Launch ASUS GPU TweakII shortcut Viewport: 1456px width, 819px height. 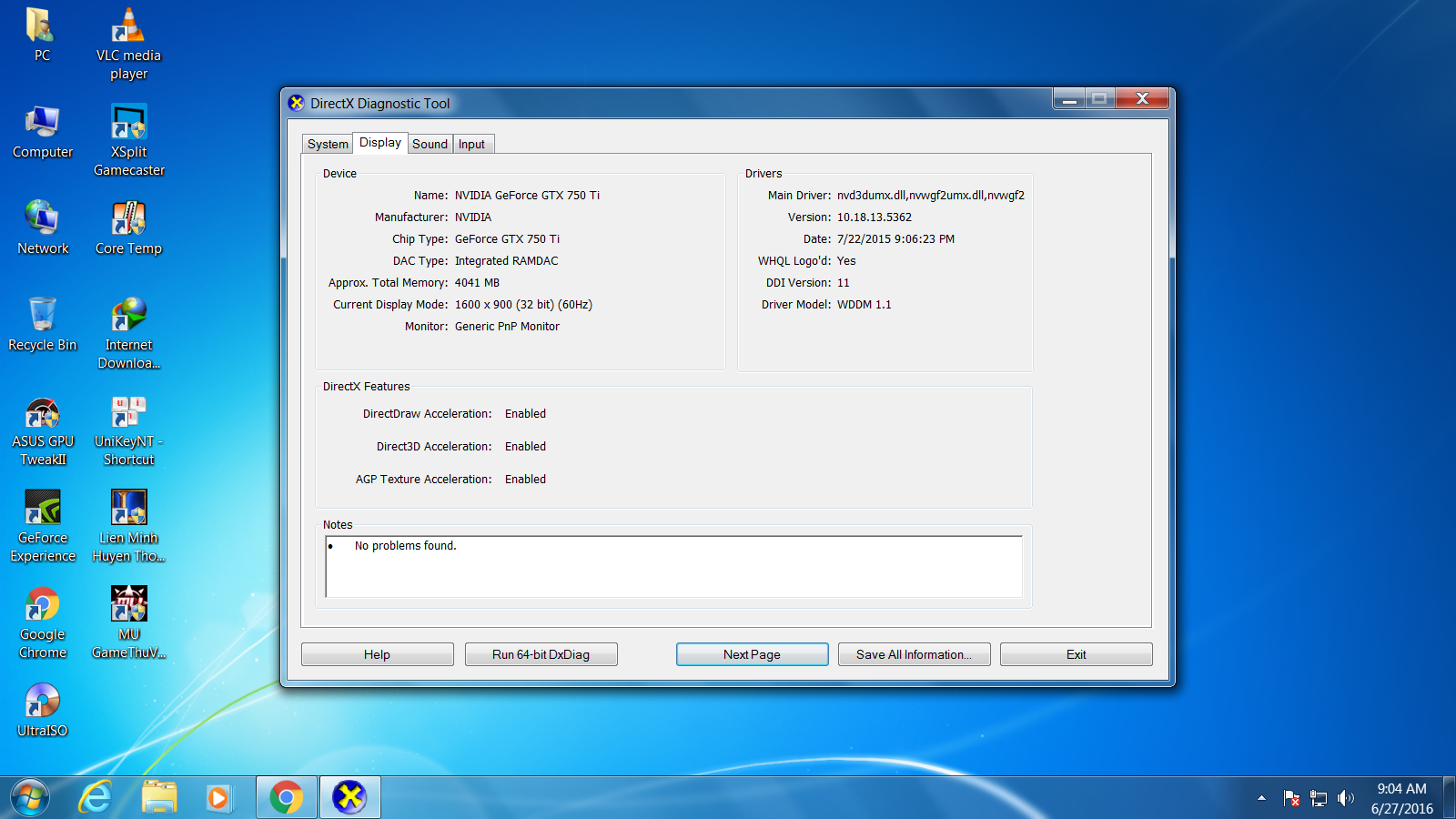[42, 430]
